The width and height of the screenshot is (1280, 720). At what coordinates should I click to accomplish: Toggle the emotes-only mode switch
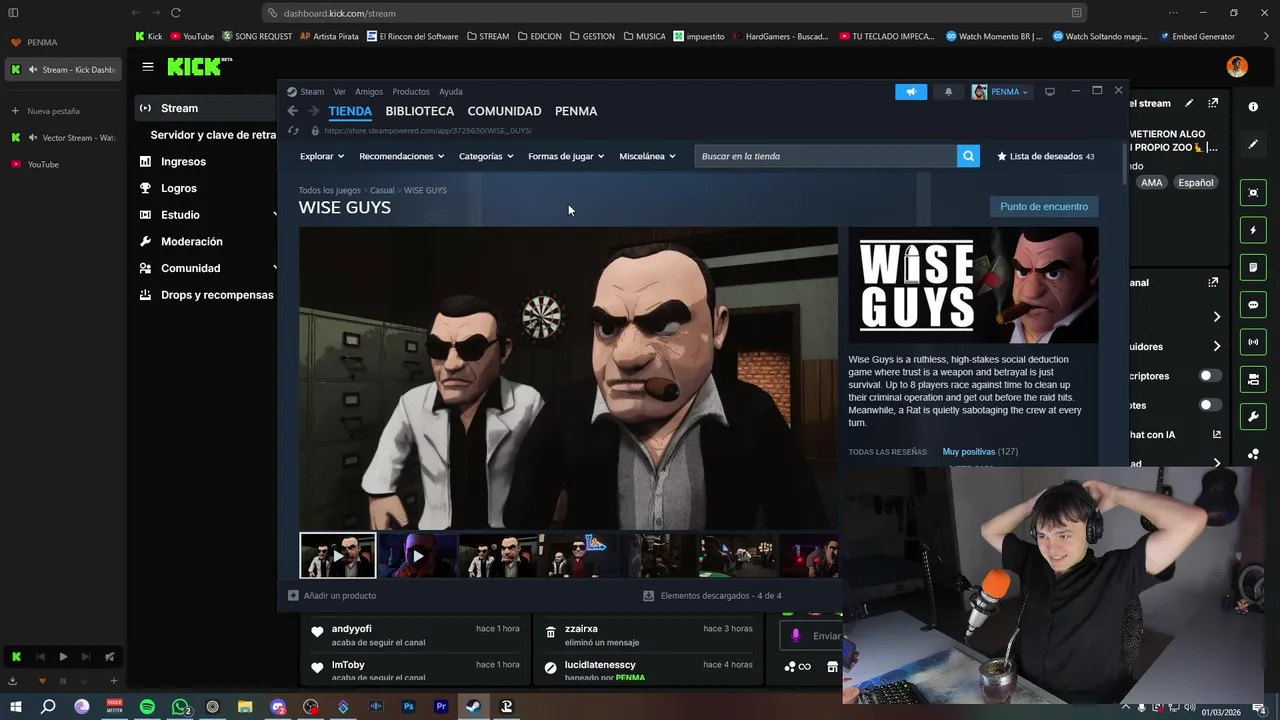pos(1210,405)
